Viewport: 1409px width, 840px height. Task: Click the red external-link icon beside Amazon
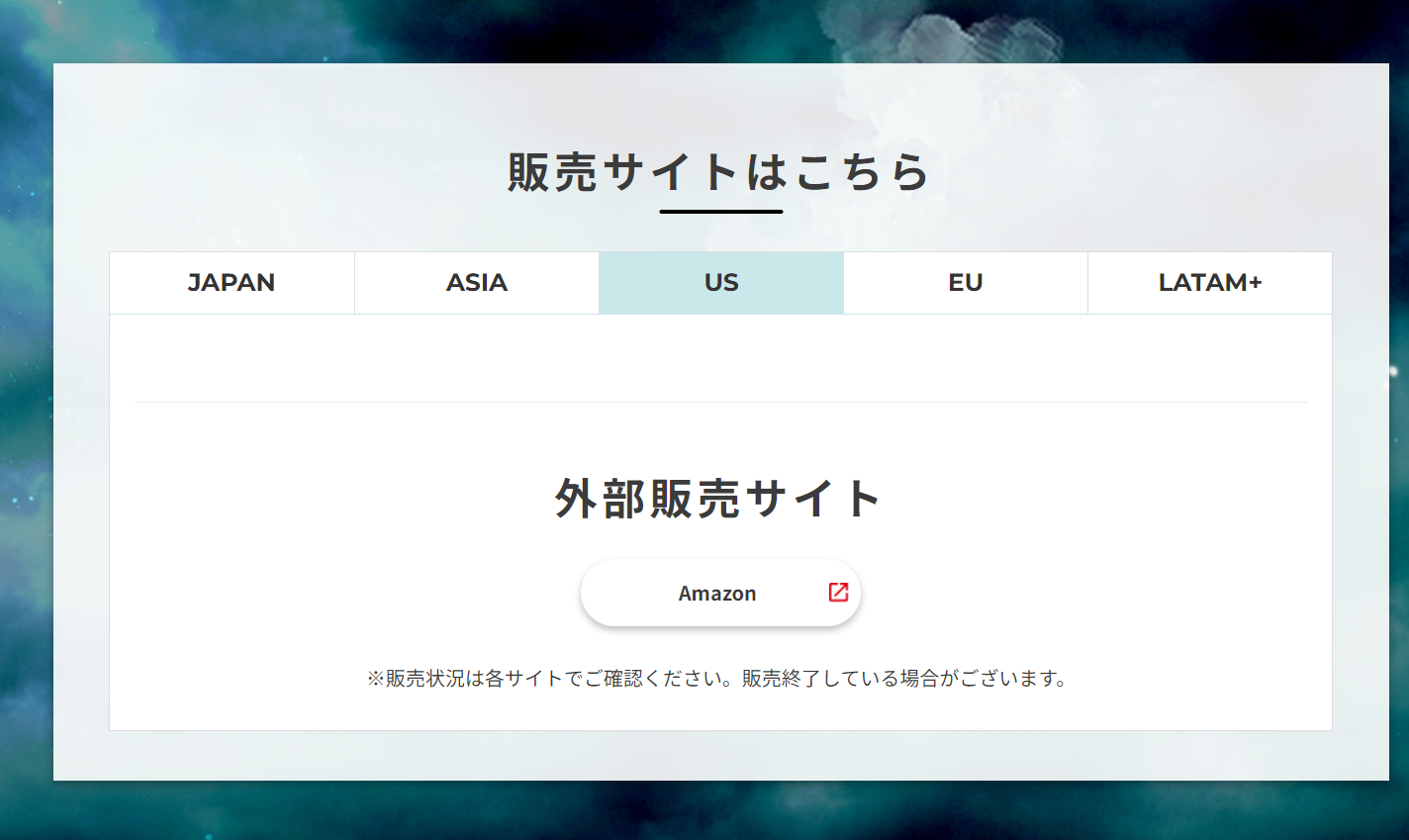point(838,592)
